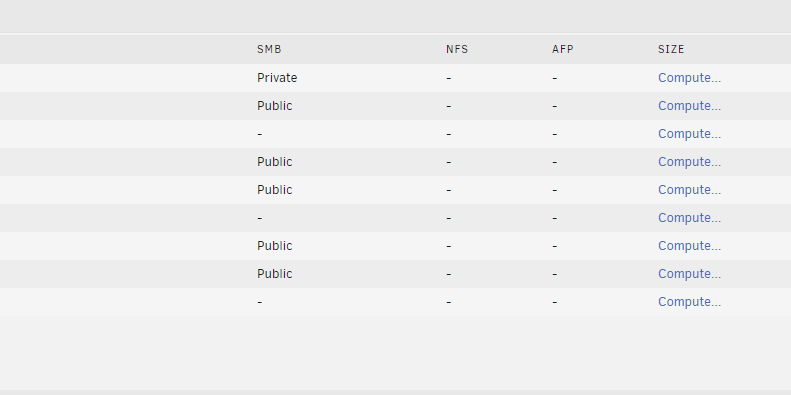The width and height of the screenshot is (791, 395).
Task: Compute size for the sixth row share
Action: point(689,218)
